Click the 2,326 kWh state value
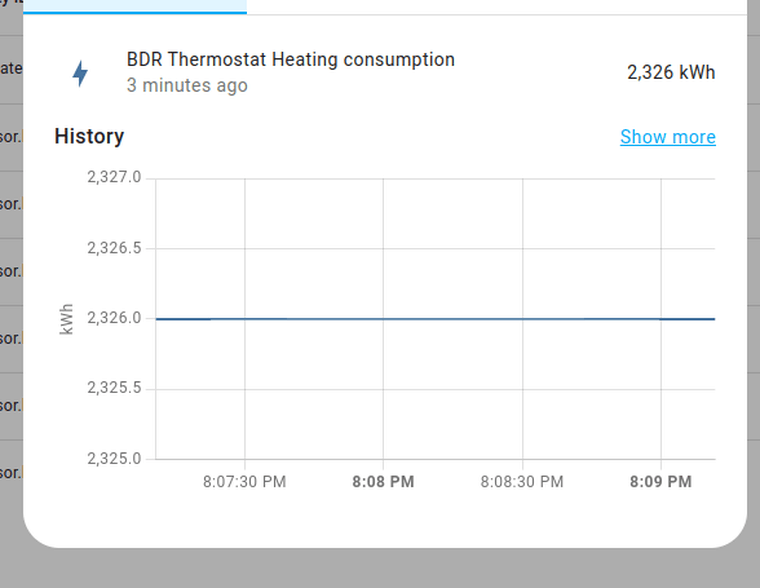The image size is (760, 588). pos(671,72)
